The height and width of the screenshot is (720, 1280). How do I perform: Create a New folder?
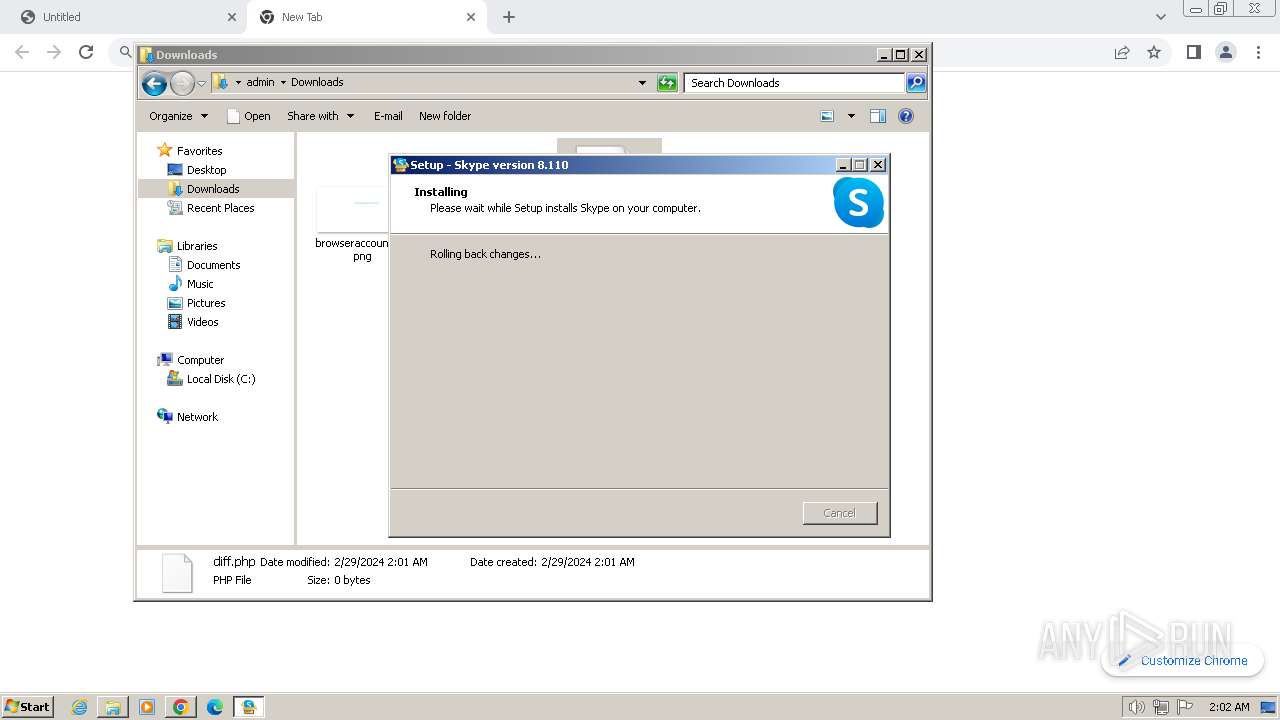[x=445, y=116]
